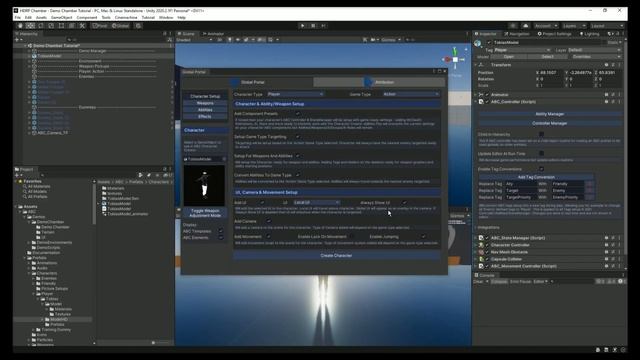Click the Play button
640x360 pixels.
(x=302, y=26)
